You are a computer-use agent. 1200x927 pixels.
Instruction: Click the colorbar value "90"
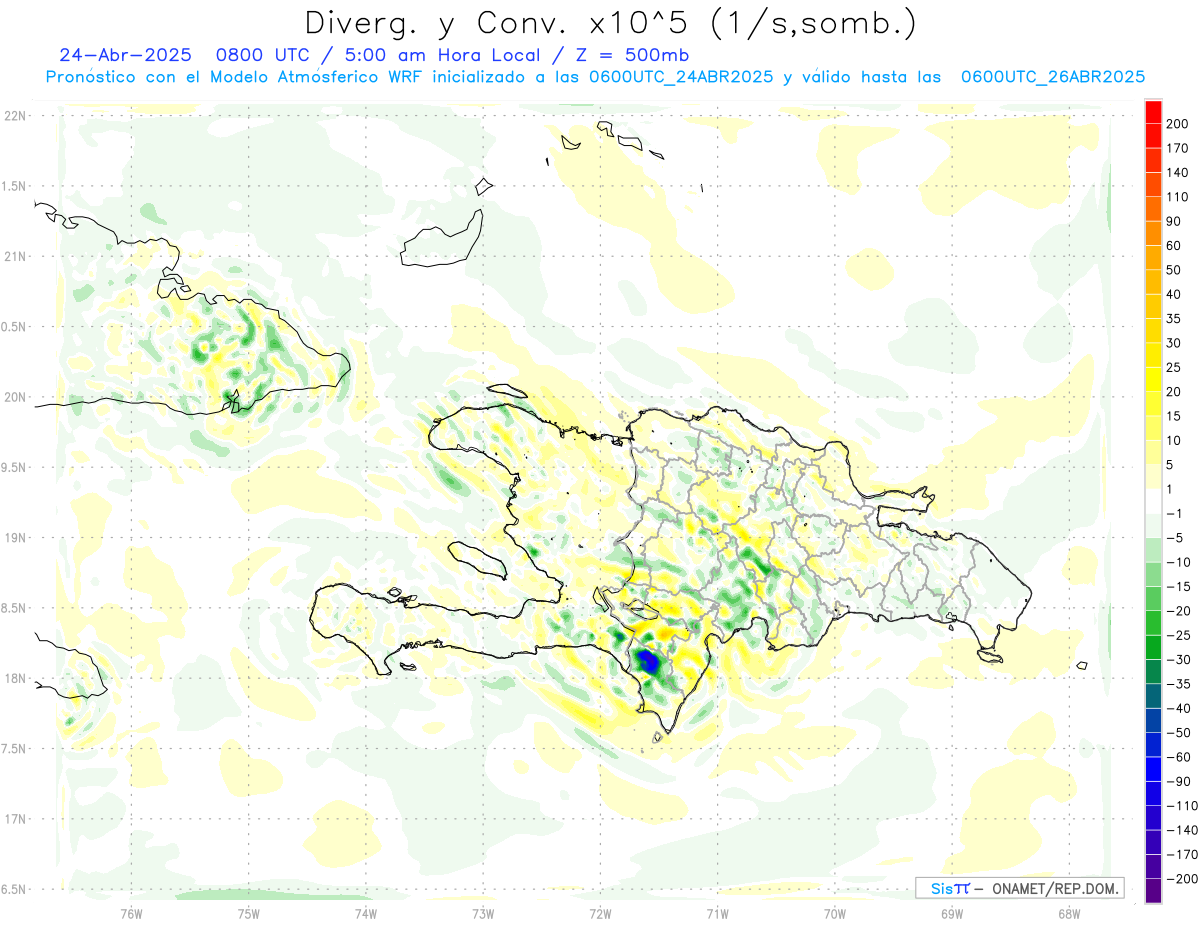(x=1174, y=221)
